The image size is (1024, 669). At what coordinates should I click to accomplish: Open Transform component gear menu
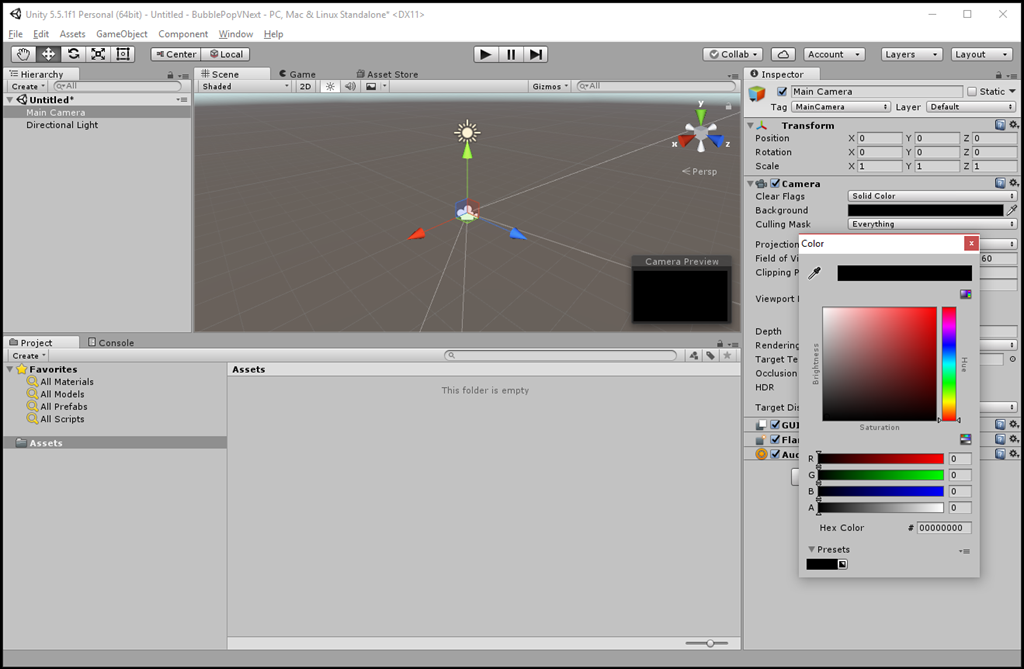click(x=1013, y=125)
